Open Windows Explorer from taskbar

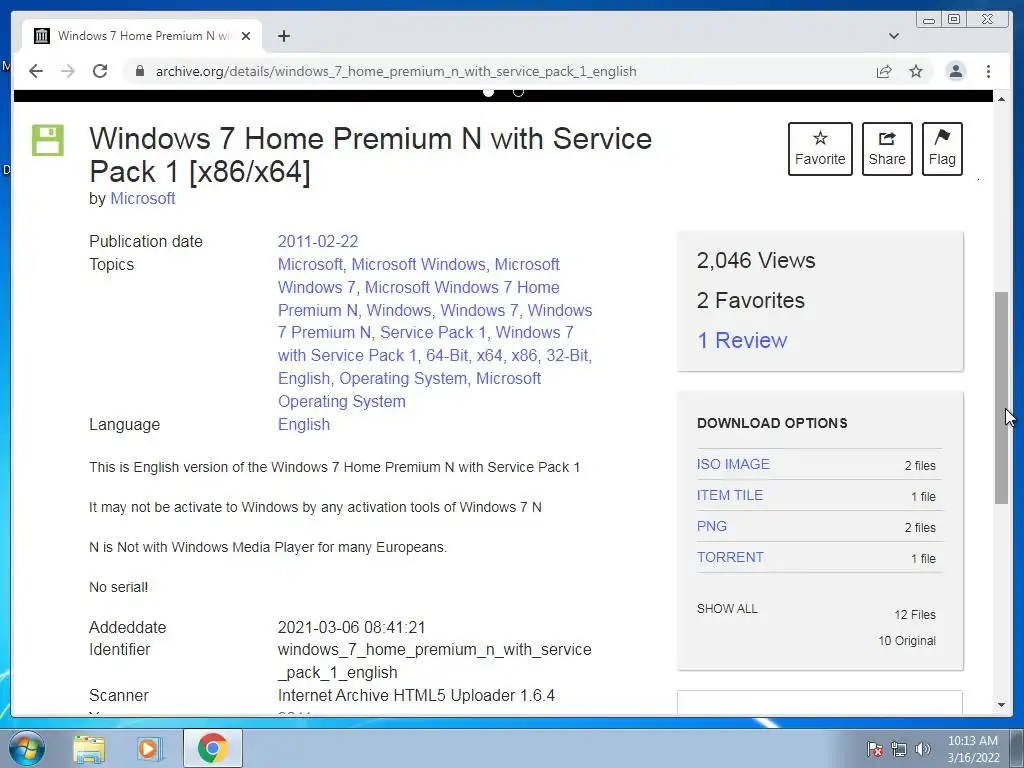click(x=89, y=748)
